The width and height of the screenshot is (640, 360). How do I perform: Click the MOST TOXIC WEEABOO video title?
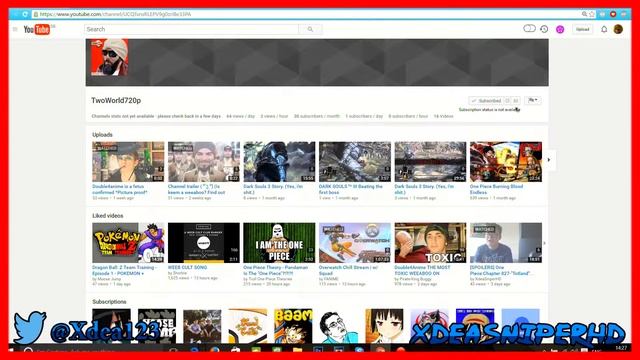(x=422, y=270)
